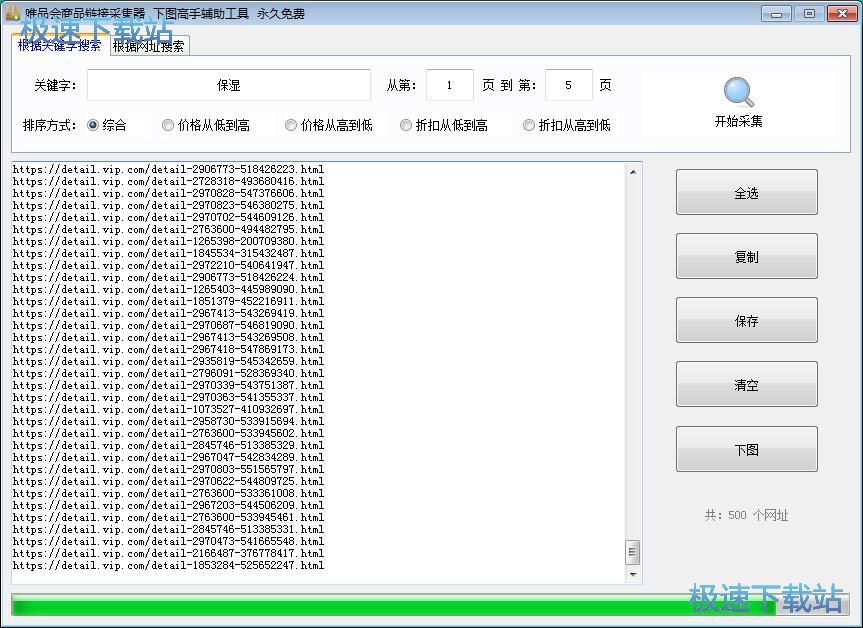Click the magnifier icon to start collecting
The image size is (863, 628).
tap(738, 92)
